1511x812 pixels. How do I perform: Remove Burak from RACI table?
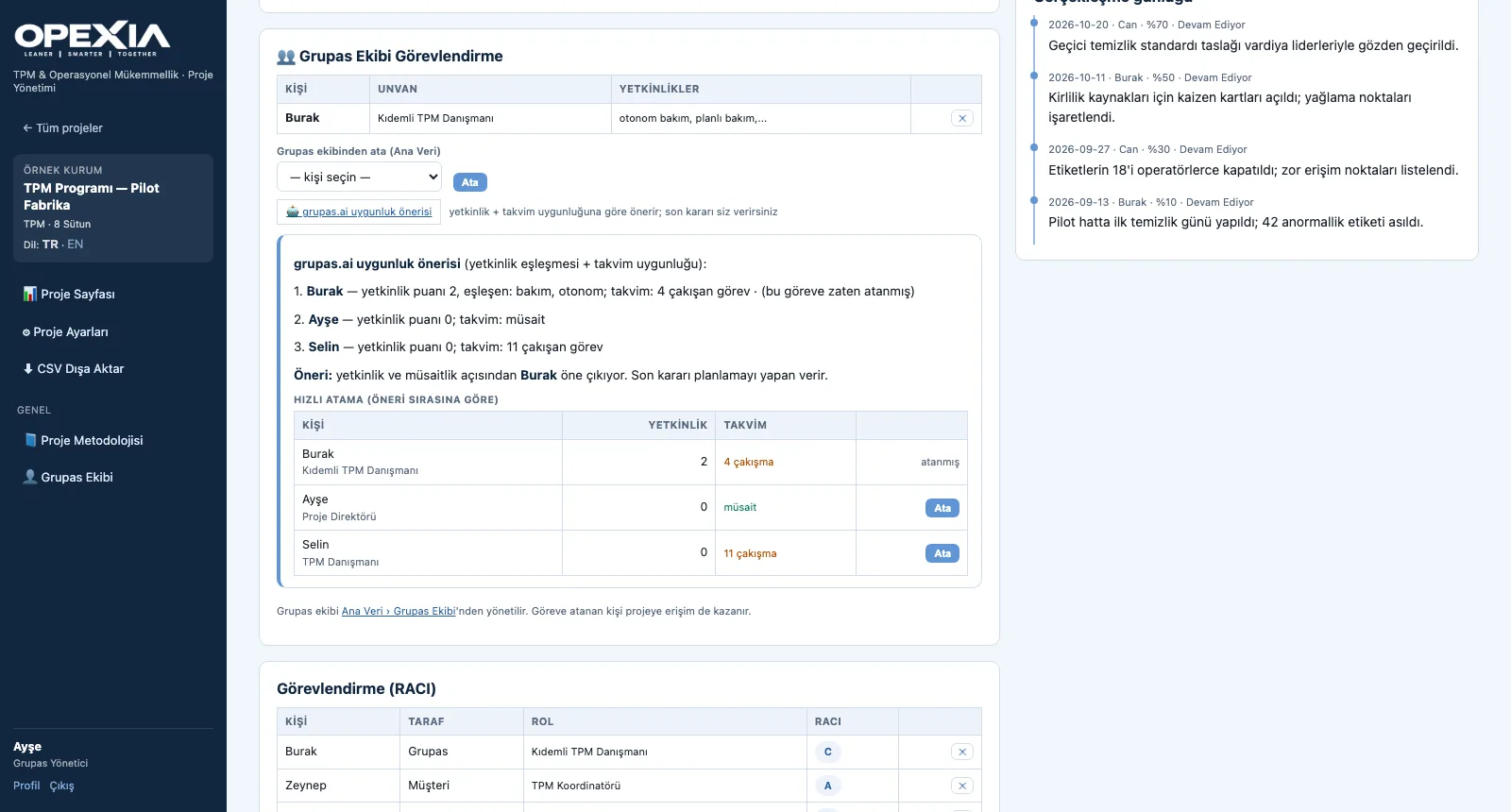pos(962,753)
